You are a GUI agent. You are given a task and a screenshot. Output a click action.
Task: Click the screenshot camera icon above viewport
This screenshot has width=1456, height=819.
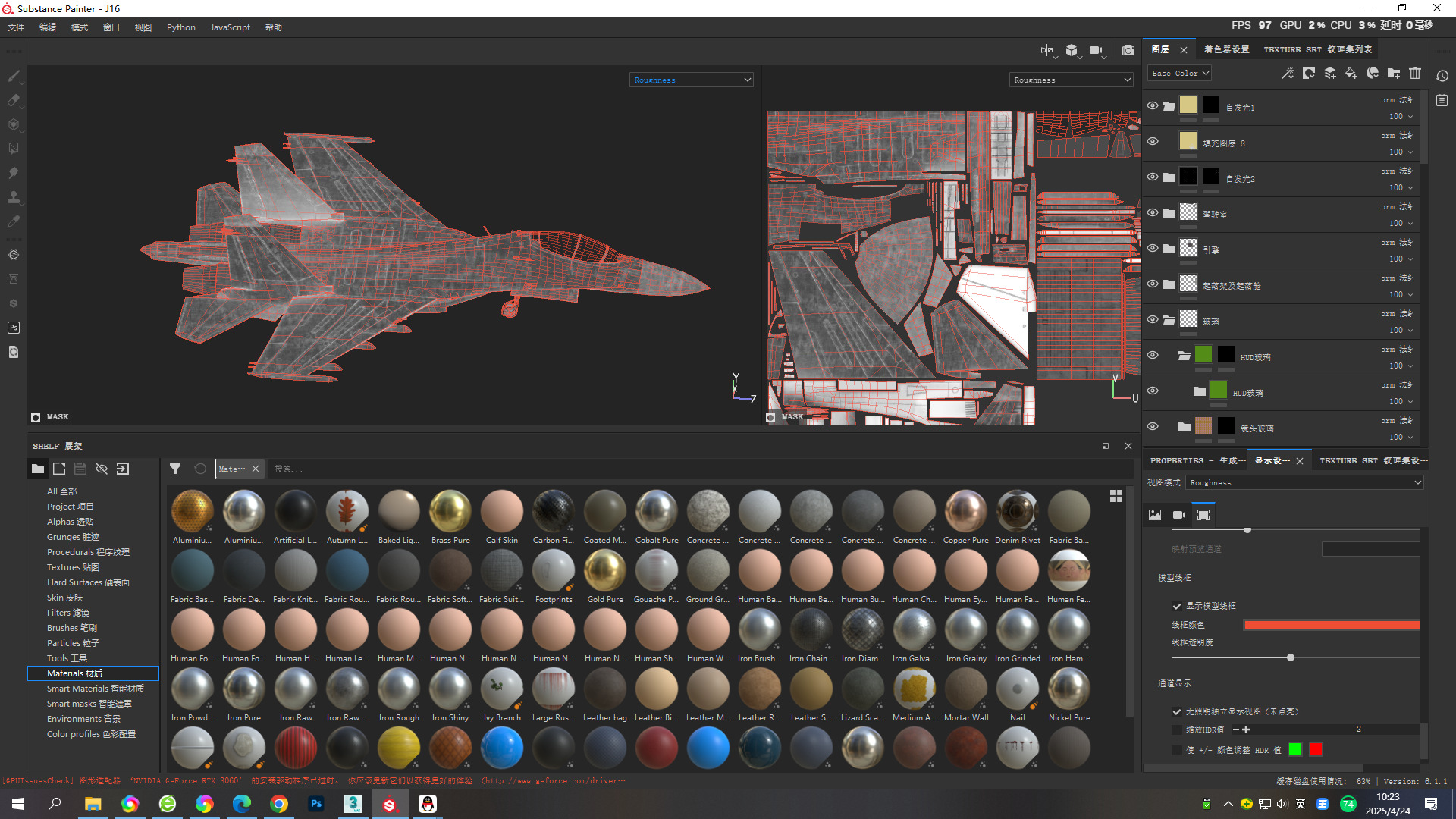tap(1128, 50)
